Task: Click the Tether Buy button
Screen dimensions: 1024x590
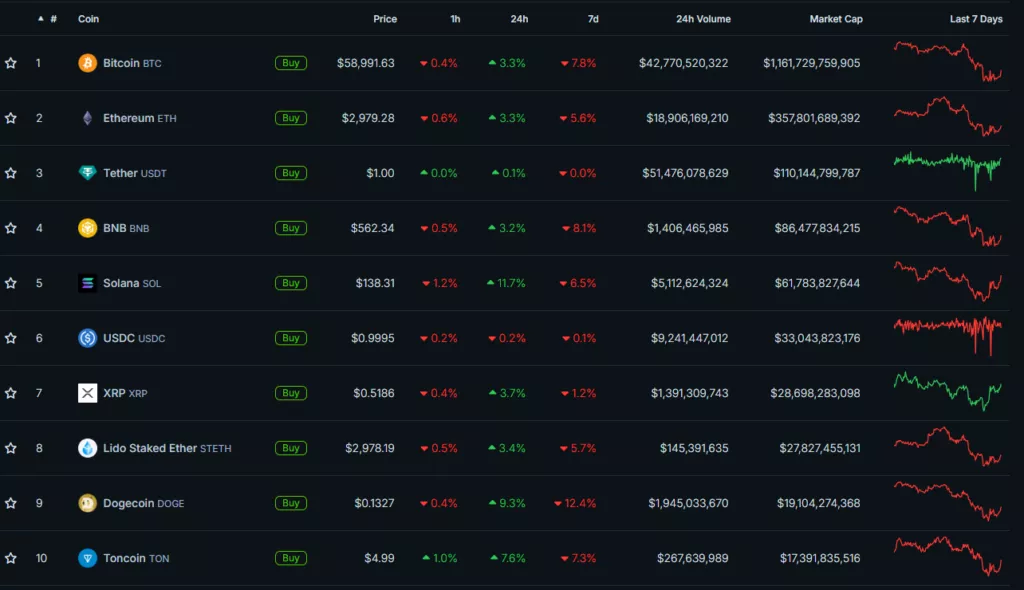Action: [x=291, y=172]
